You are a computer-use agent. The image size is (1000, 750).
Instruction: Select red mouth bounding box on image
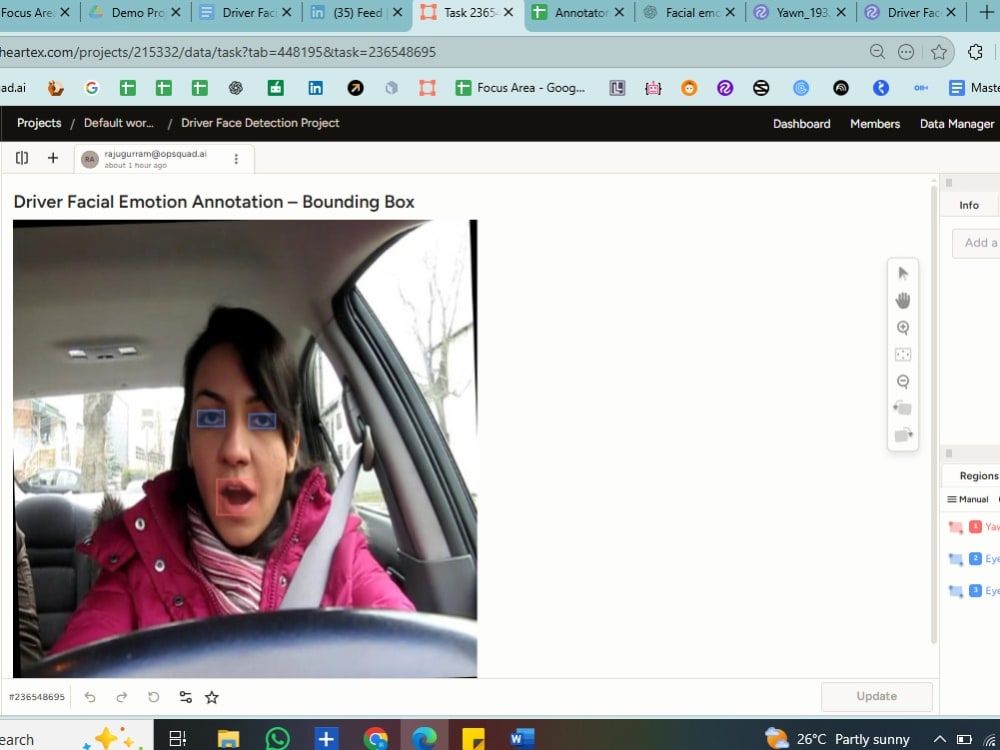click(x=237, y=497)
